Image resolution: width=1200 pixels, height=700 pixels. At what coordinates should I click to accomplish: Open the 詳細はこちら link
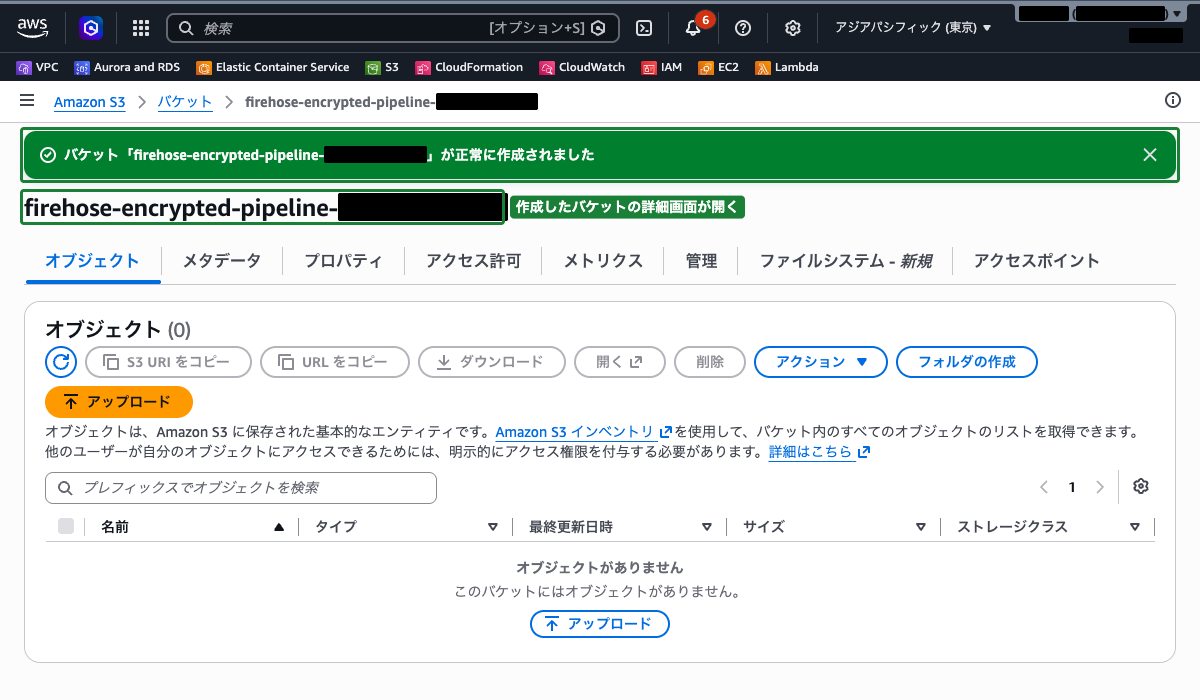tap(819, 452)
